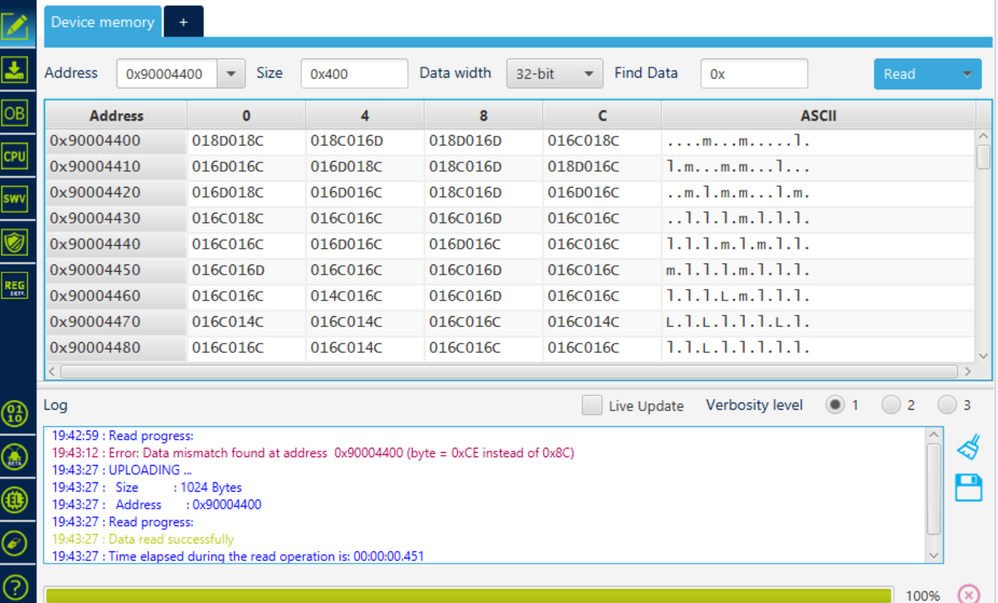The image size is (998, 603).
Task: Open the 0110 log binary icon
Action: pyautogui.click(x=15, y=413)
